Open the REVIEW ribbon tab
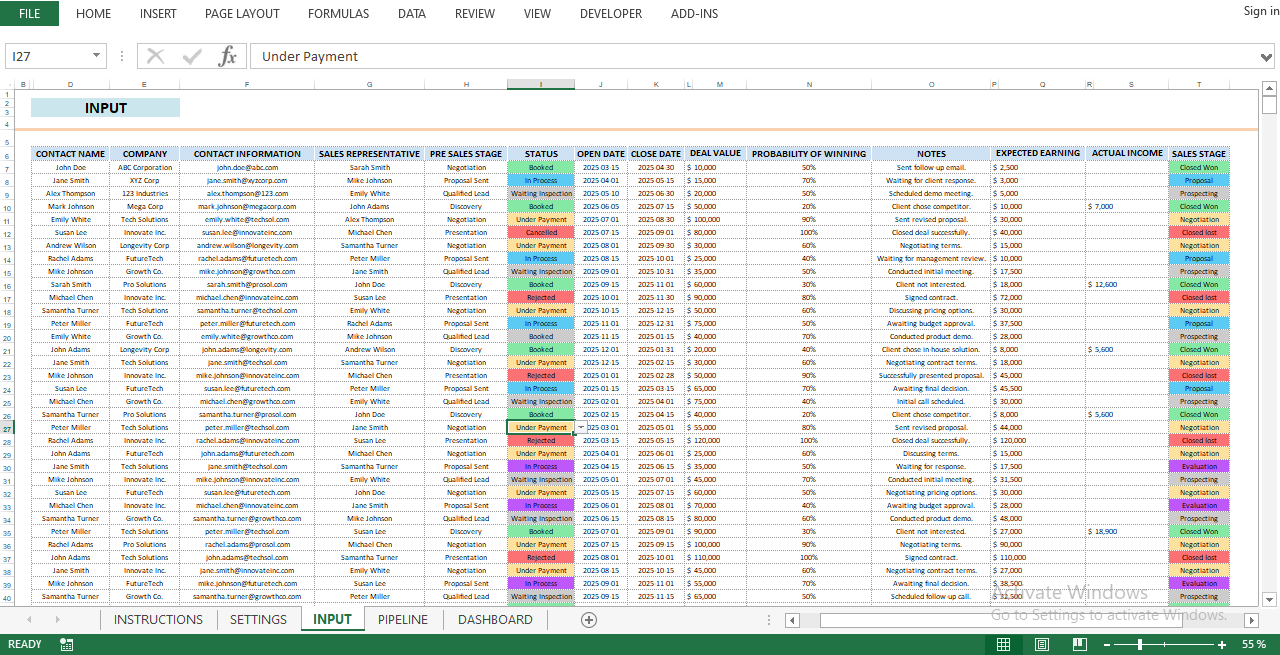1280x655 pixels. tap(475, 13)
